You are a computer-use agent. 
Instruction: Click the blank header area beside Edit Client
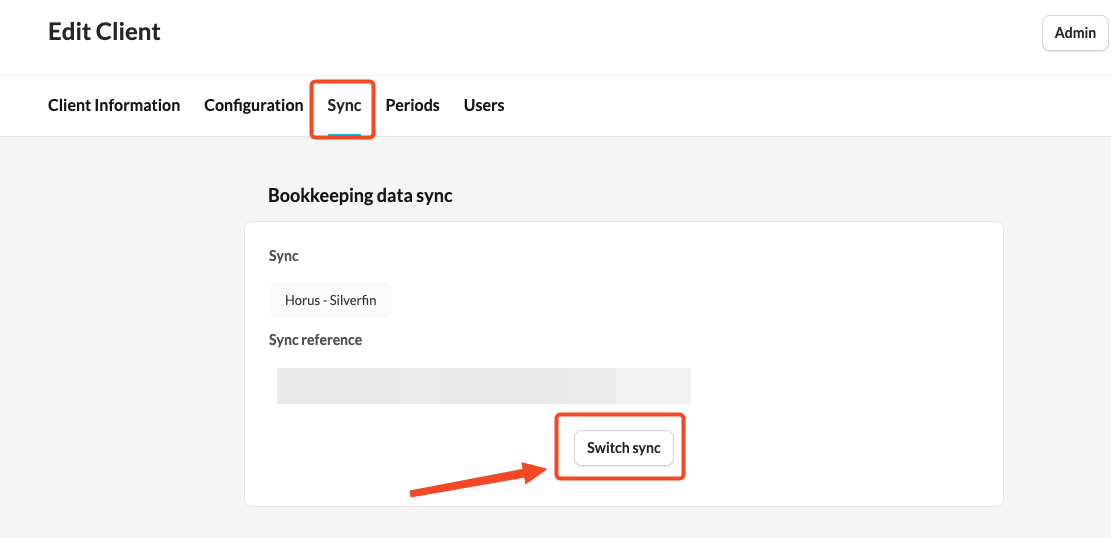(600, 35)
